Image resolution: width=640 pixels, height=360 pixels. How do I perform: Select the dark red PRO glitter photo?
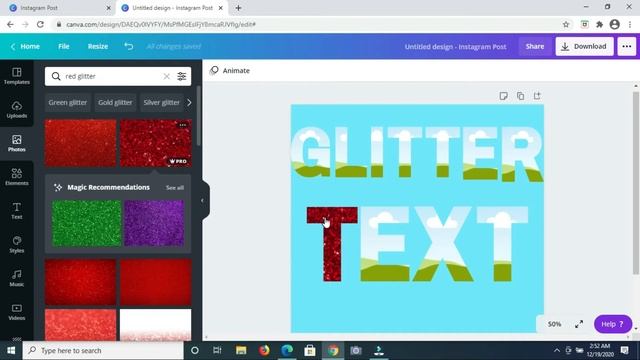pos(156,143)
